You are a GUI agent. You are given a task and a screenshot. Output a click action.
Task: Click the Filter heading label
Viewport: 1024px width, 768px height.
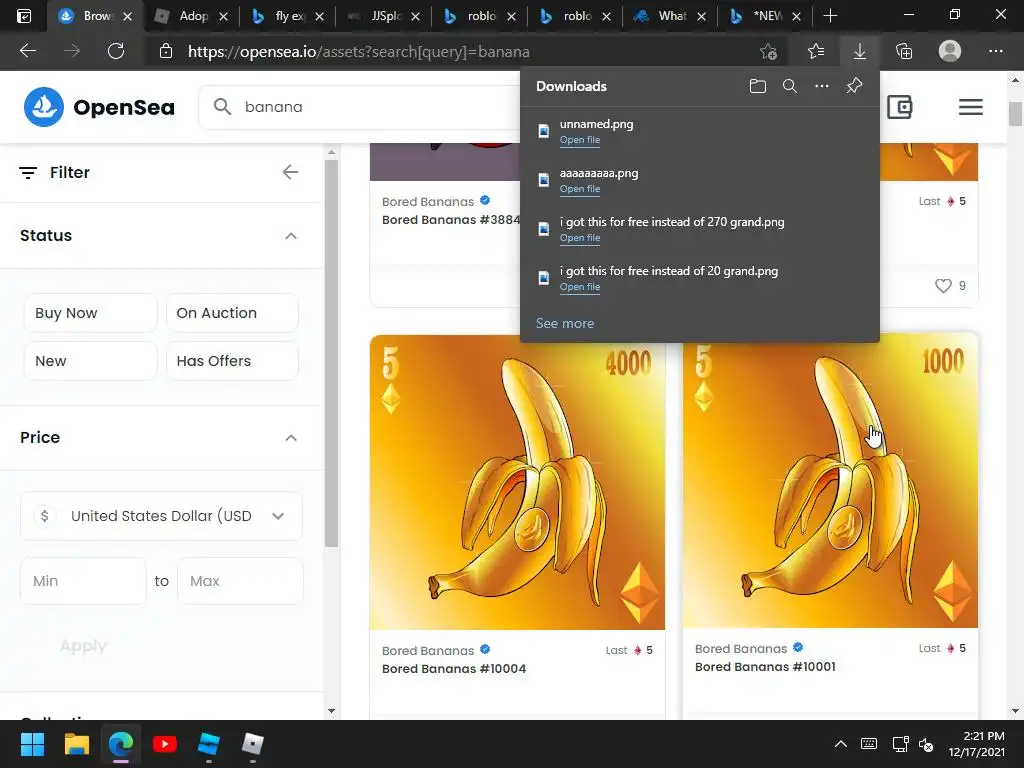[70, 172]
